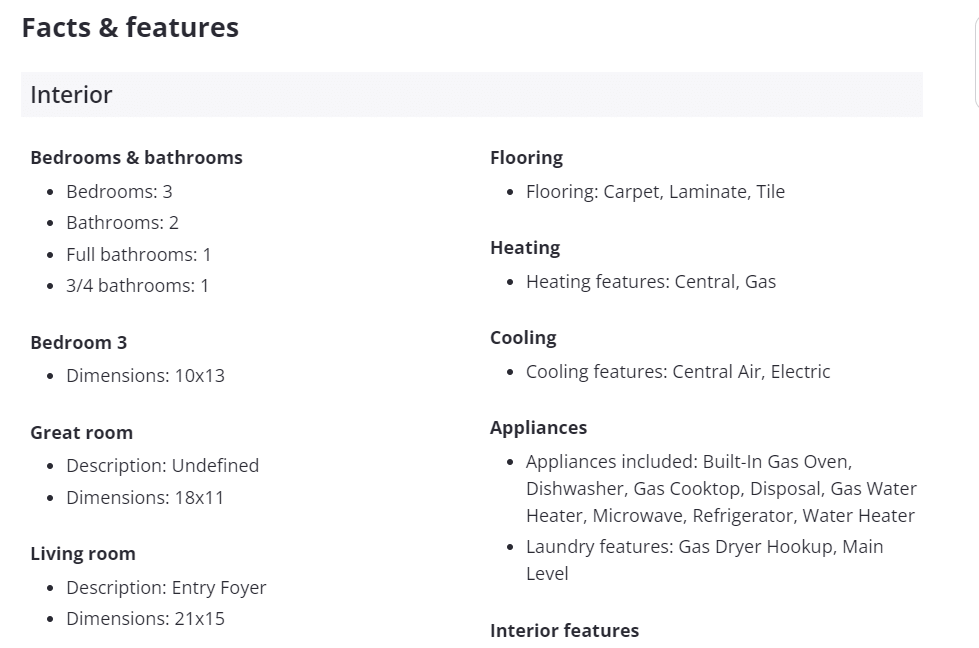Click the Full bathrooms: 1 entry
979x648 pixels.
tap(139, 255)
